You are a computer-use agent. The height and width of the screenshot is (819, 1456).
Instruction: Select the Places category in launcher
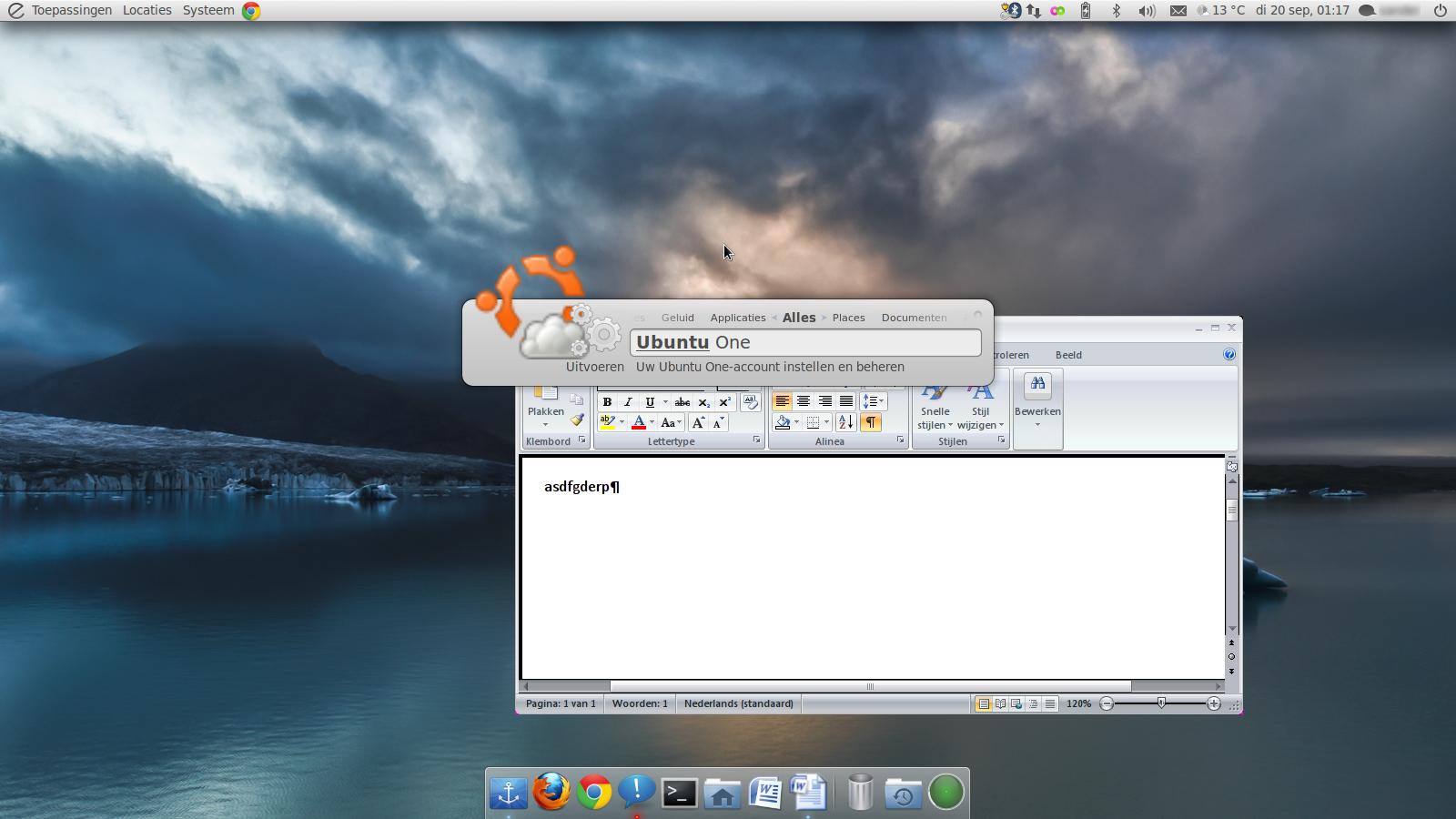[x=848, y=318]
